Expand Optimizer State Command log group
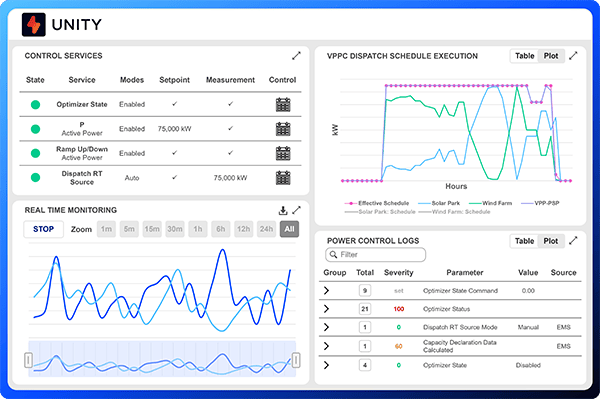Image resolution: width=600 pixels, height=399 pixels. point(326,291)
